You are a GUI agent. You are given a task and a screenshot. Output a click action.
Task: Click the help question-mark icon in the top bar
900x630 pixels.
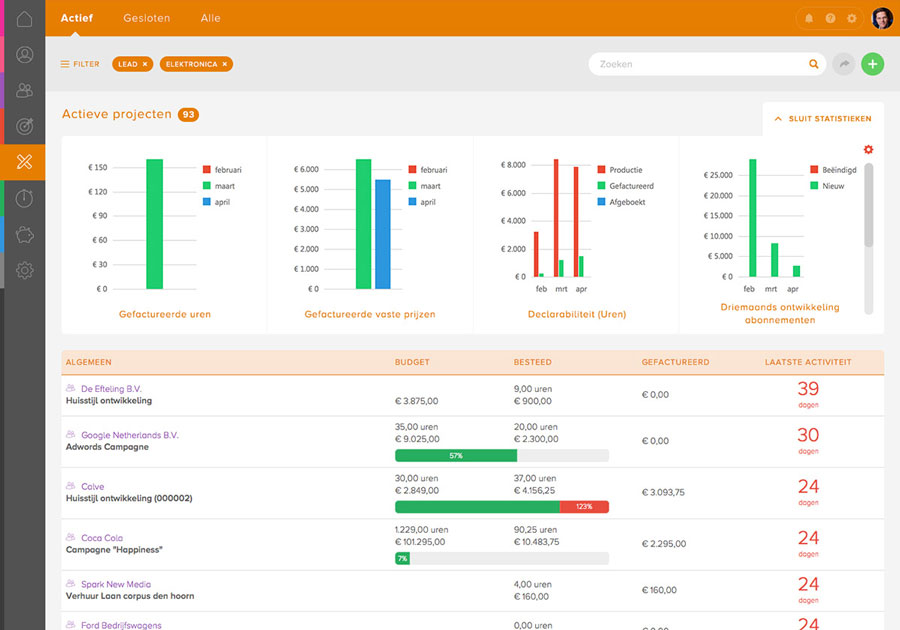[830, 18]
